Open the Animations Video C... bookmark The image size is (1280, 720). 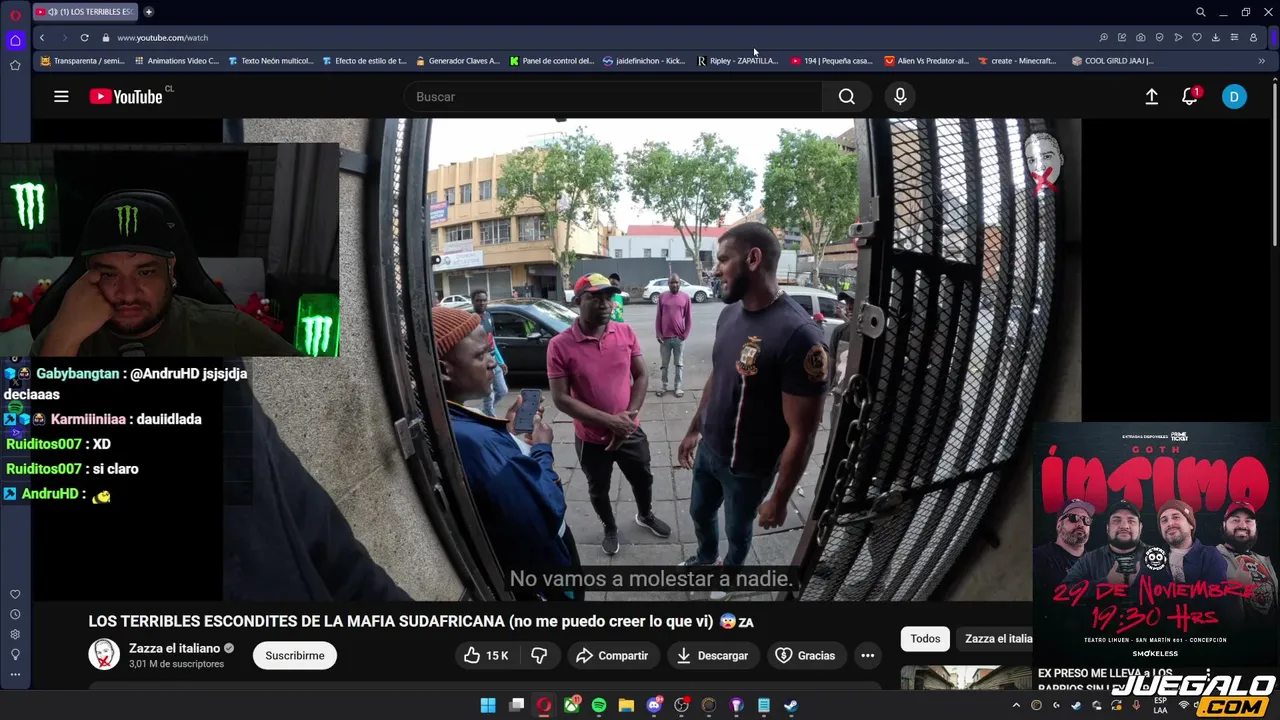(176, 61)
